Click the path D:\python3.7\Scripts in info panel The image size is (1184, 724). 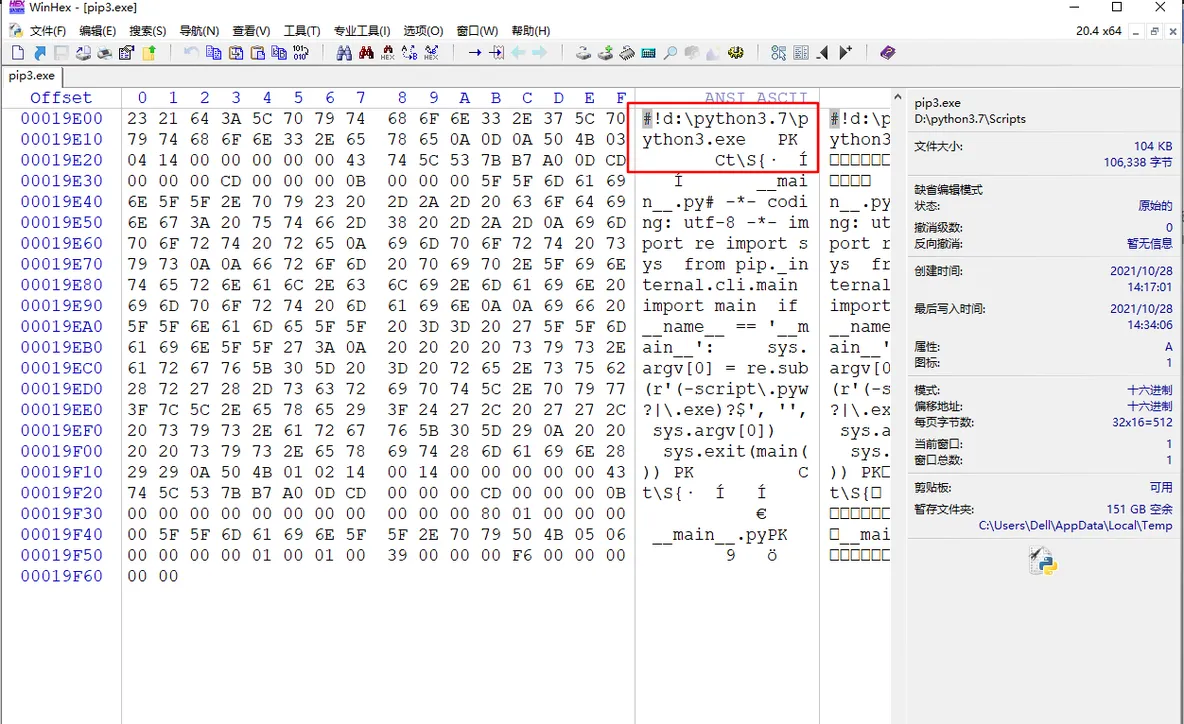coord(970,119)
